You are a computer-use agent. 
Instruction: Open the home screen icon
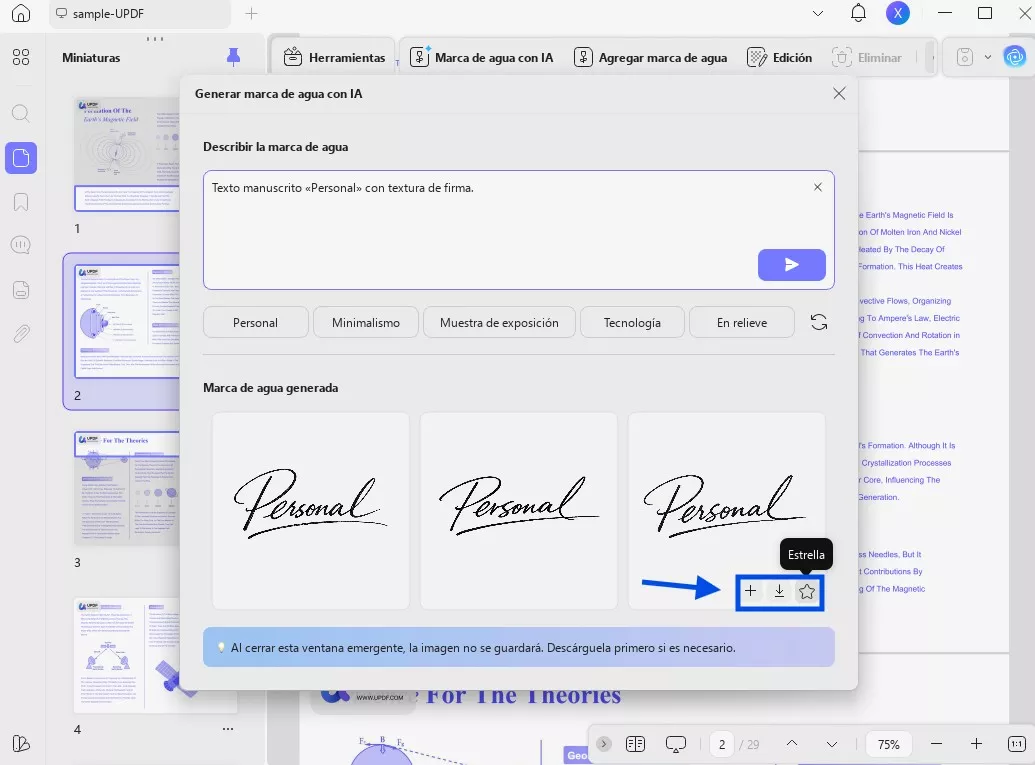pyautogui.click(x=20, y=13)
